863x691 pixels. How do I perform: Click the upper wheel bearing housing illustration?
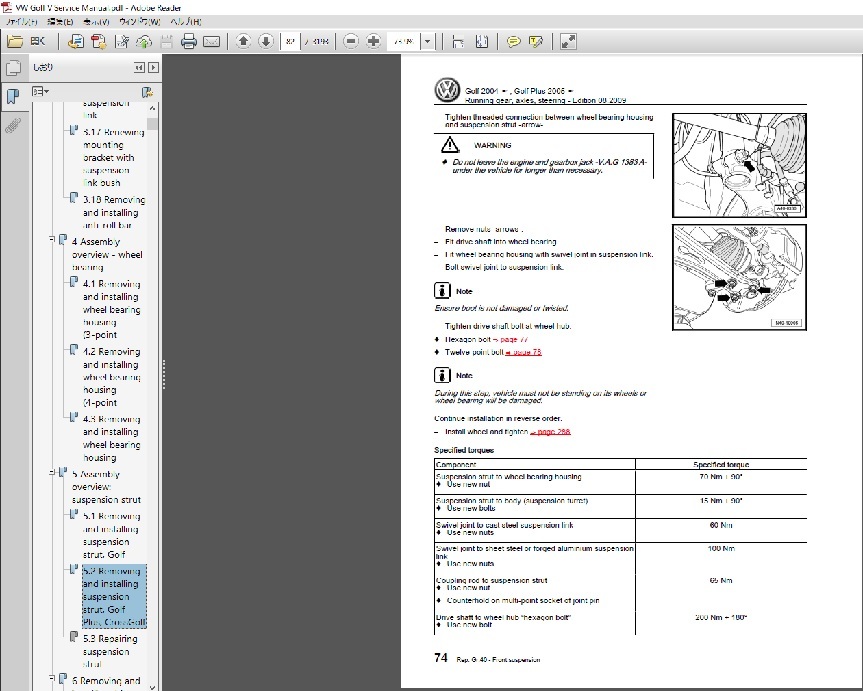coord(739,165)
